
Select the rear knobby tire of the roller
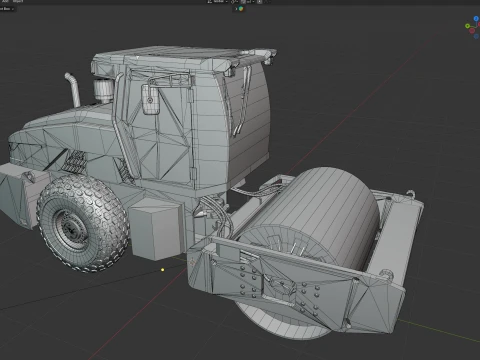click(83, 223)
